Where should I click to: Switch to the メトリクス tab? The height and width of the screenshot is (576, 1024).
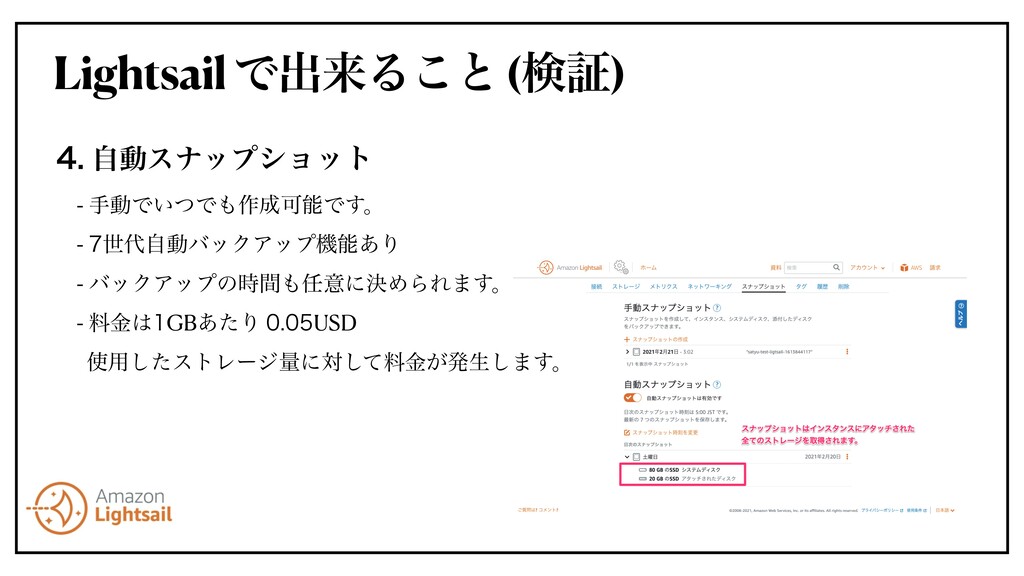tap(663, 287)
